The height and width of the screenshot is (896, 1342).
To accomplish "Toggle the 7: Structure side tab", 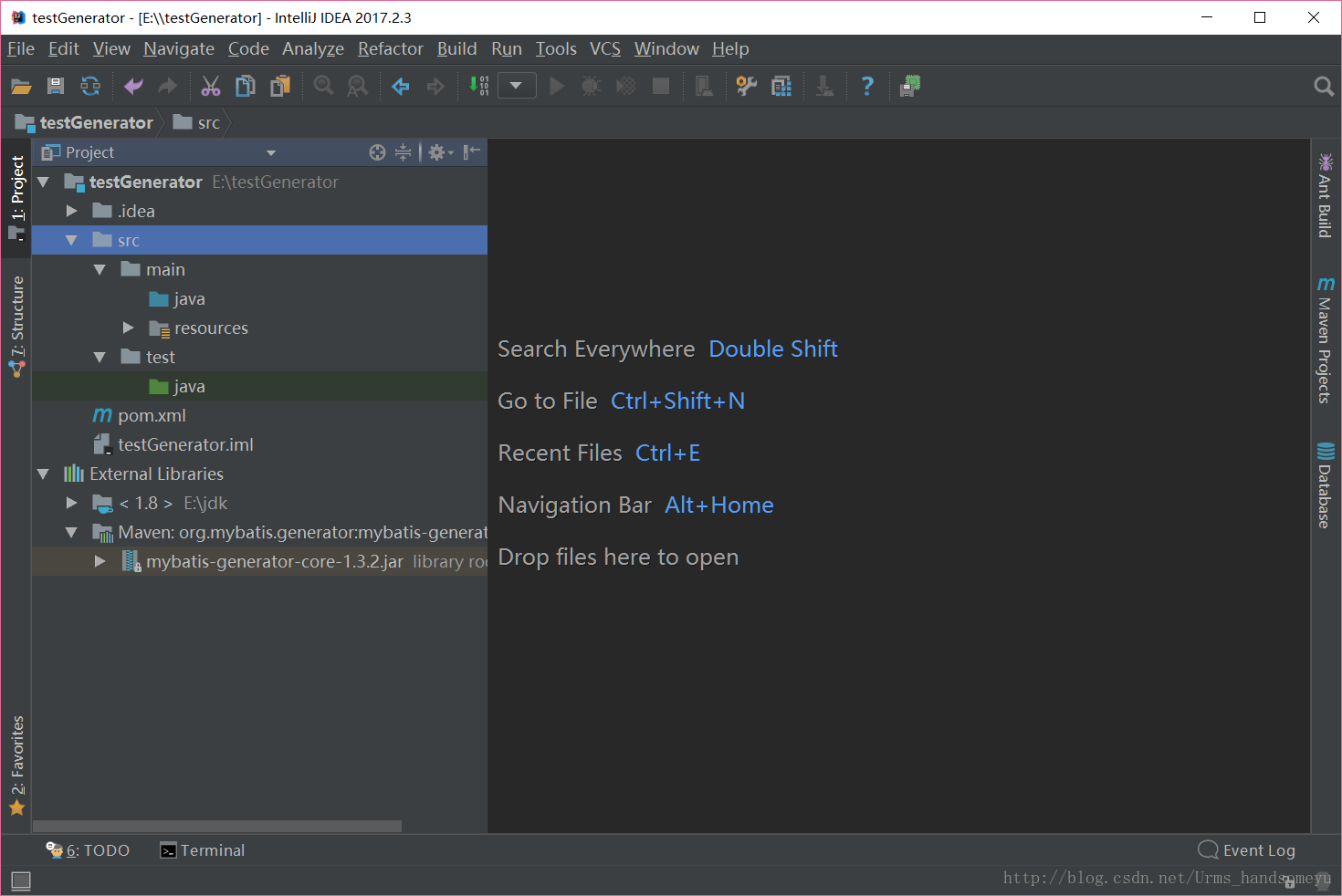I will [x=16, y=326].
